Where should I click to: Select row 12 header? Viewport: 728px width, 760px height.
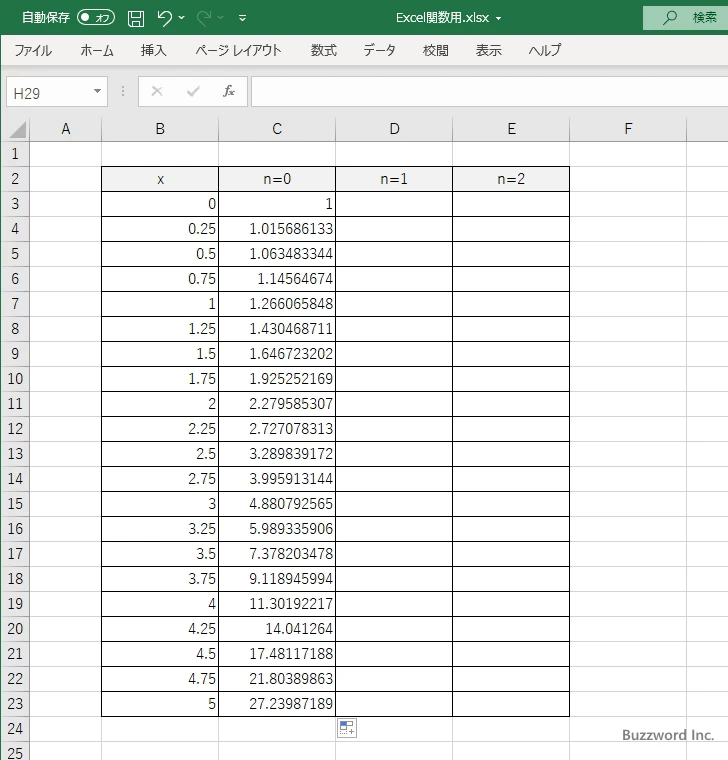click(15, 428)
